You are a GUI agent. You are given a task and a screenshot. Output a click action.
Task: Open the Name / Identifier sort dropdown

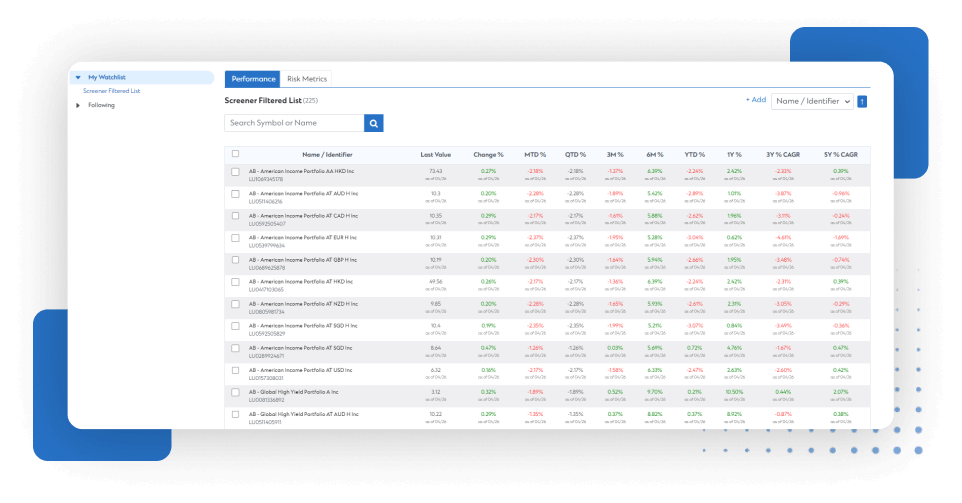tap(812, 101)
